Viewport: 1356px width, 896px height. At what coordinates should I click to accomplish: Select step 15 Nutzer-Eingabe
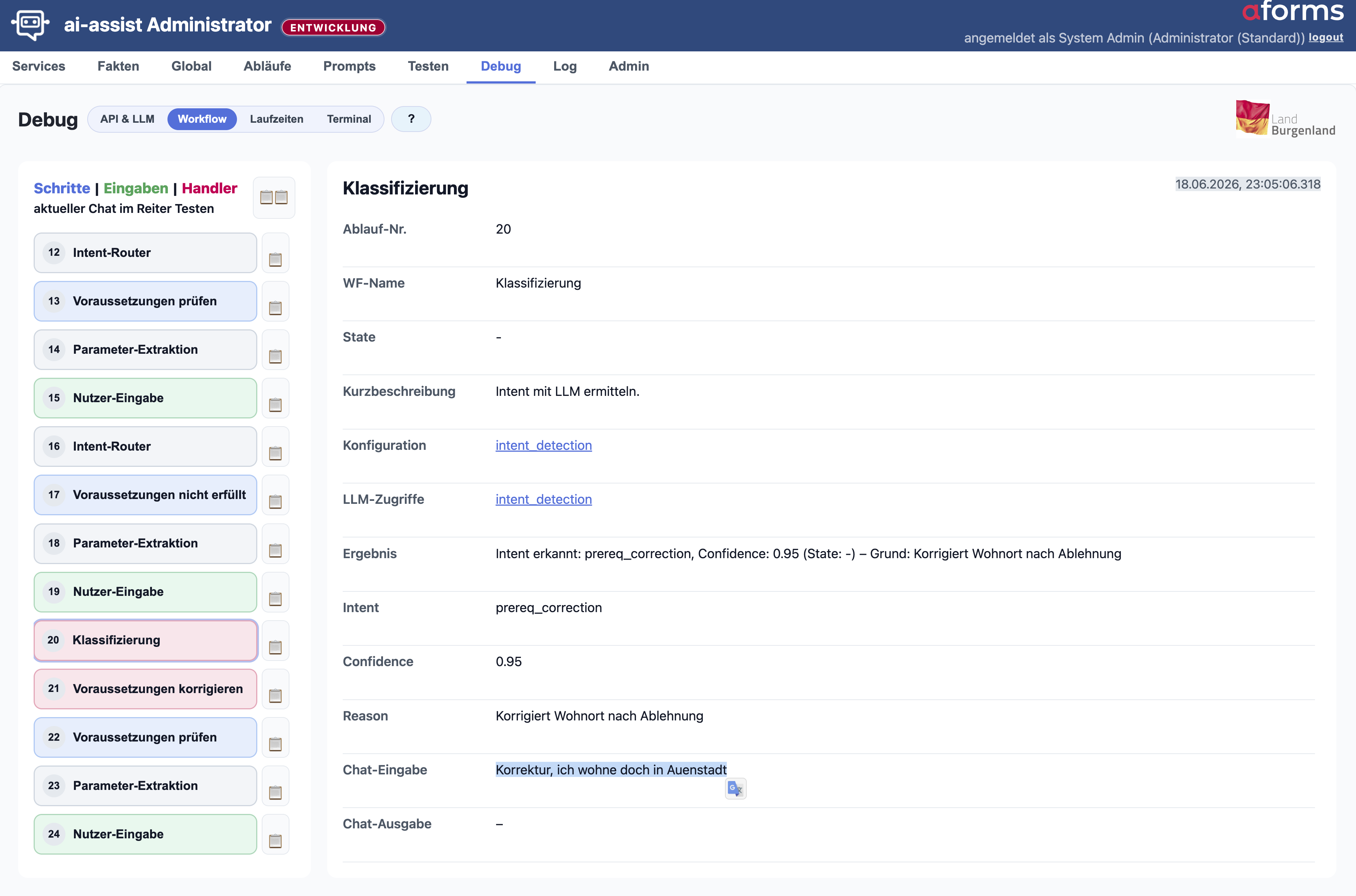(x=145, y=399)
